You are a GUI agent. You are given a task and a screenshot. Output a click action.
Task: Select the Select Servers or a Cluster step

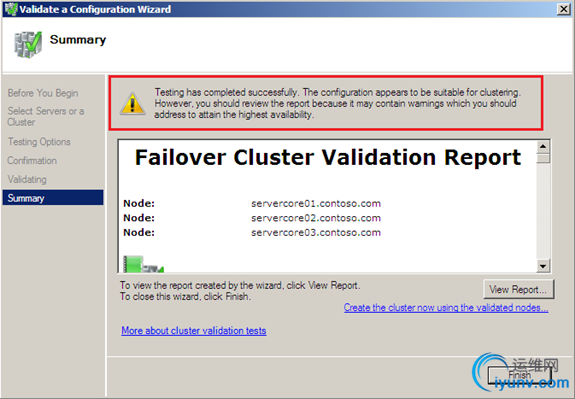click(46, 116)
